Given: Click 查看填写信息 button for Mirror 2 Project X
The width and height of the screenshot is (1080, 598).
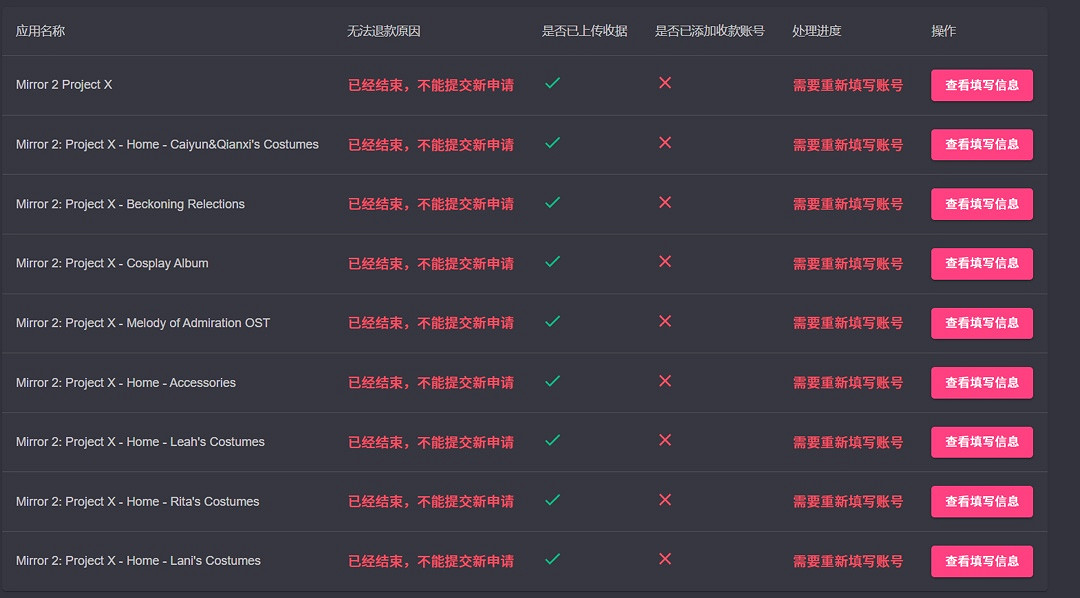Looking at the screenshot, I should [x=981, y=85].
